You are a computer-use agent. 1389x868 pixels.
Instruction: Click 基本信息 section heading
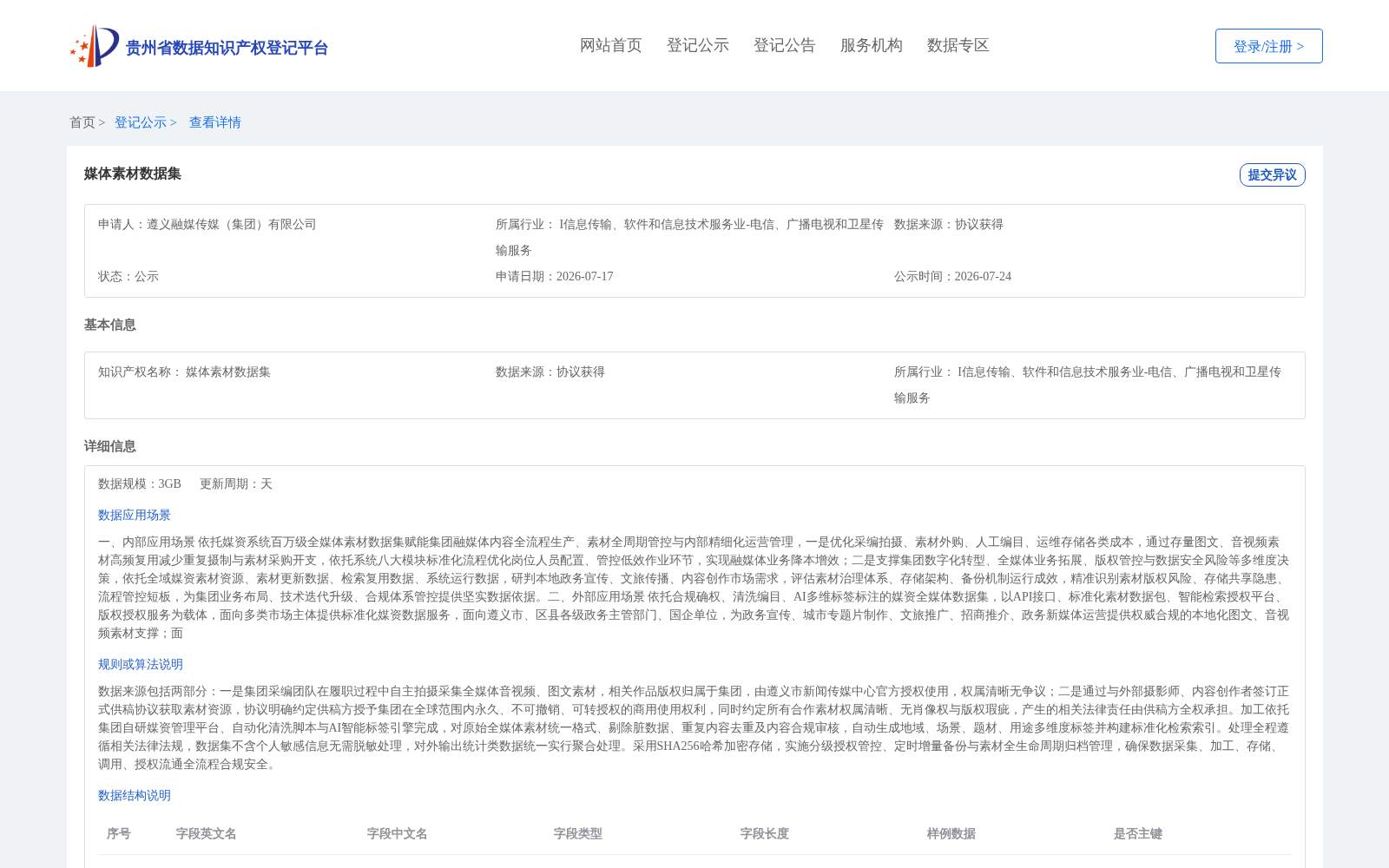click(x=110, y=325)
